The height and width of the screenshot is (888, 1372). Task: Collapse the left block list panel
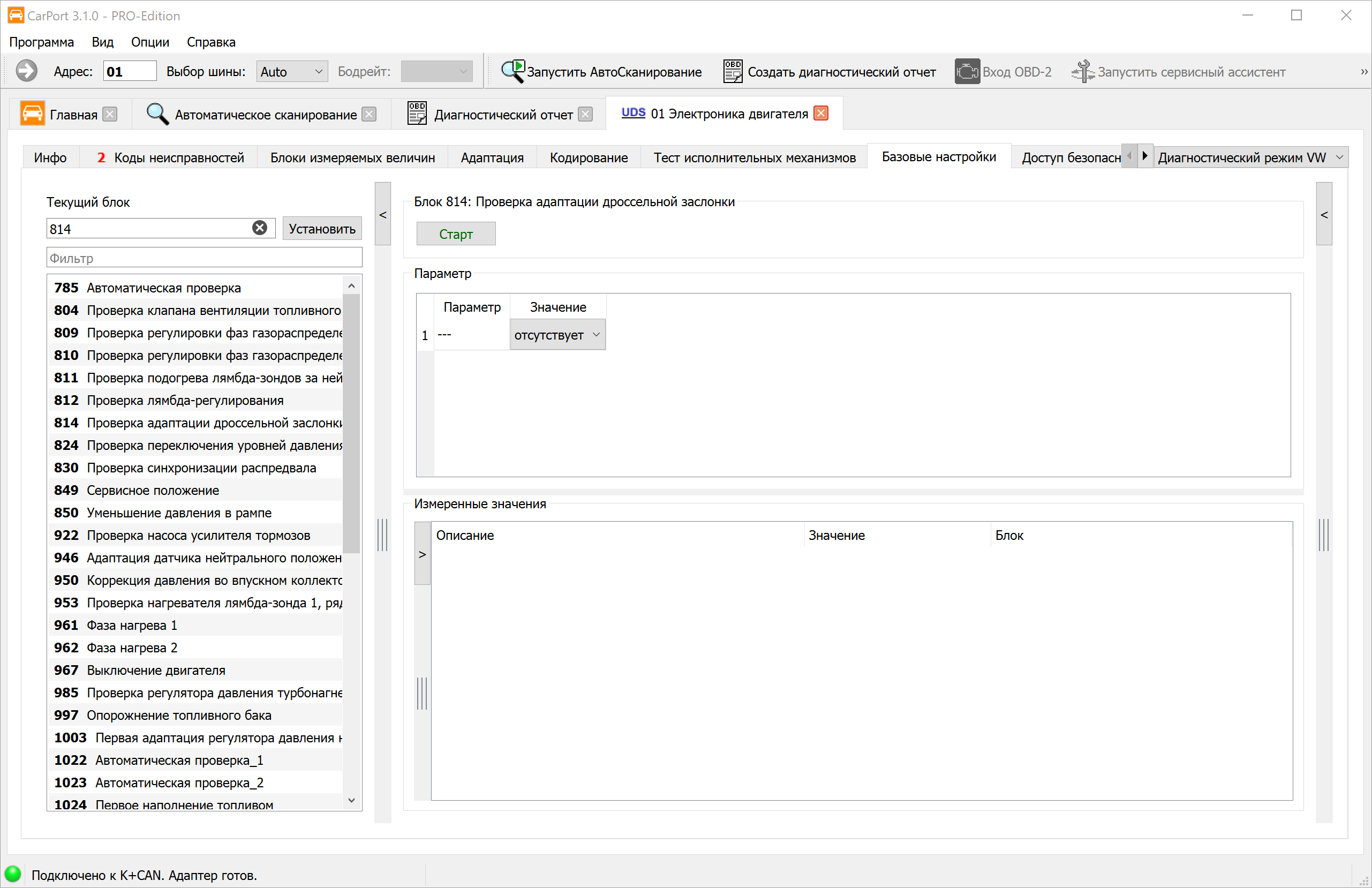383,215
